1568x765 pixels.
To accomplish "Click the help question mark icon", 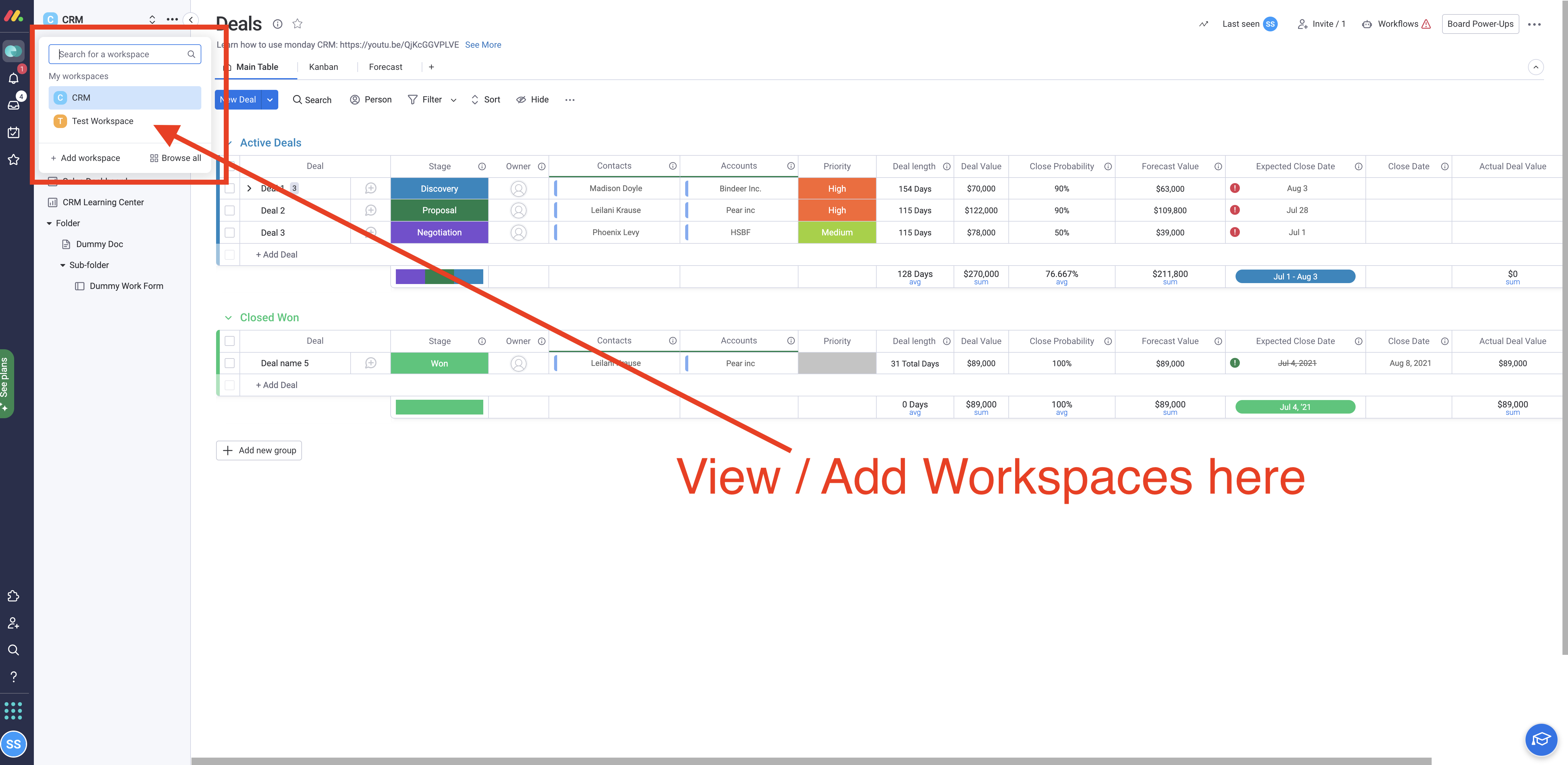I will pos(14,677).
